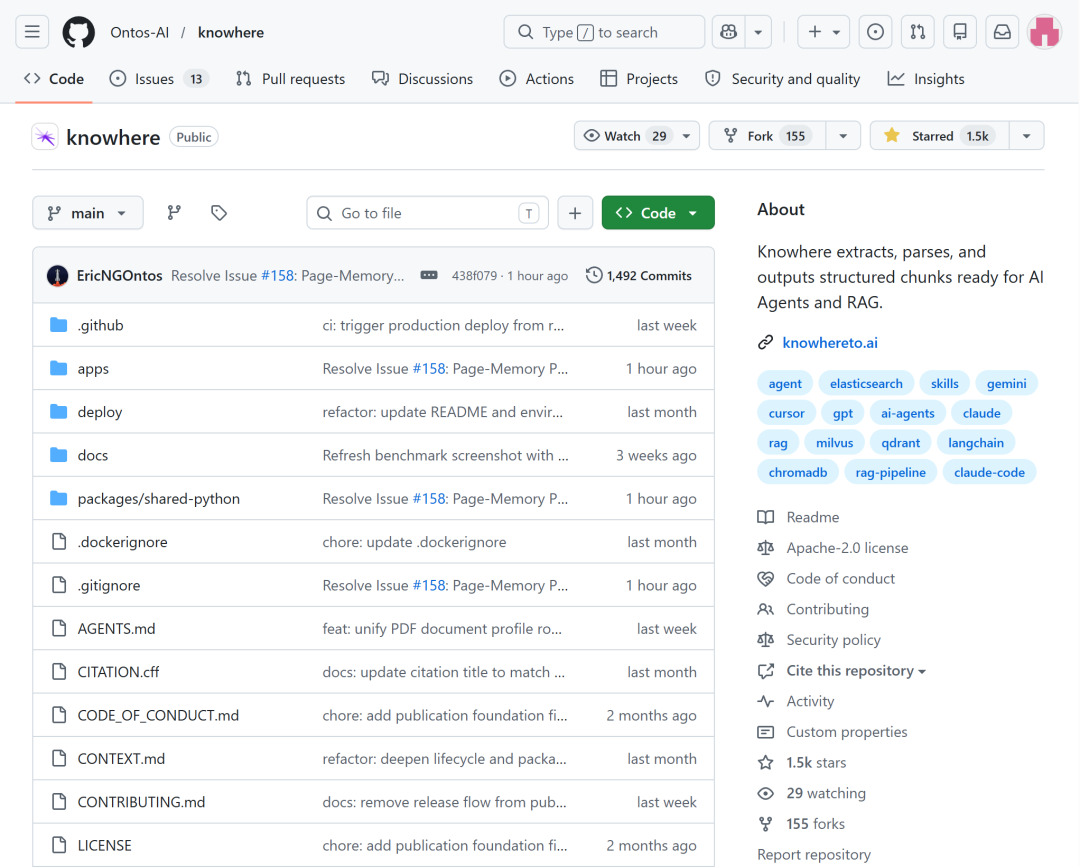View repository Activity
The image size is (1080, 867).
(x=810, y=701)
